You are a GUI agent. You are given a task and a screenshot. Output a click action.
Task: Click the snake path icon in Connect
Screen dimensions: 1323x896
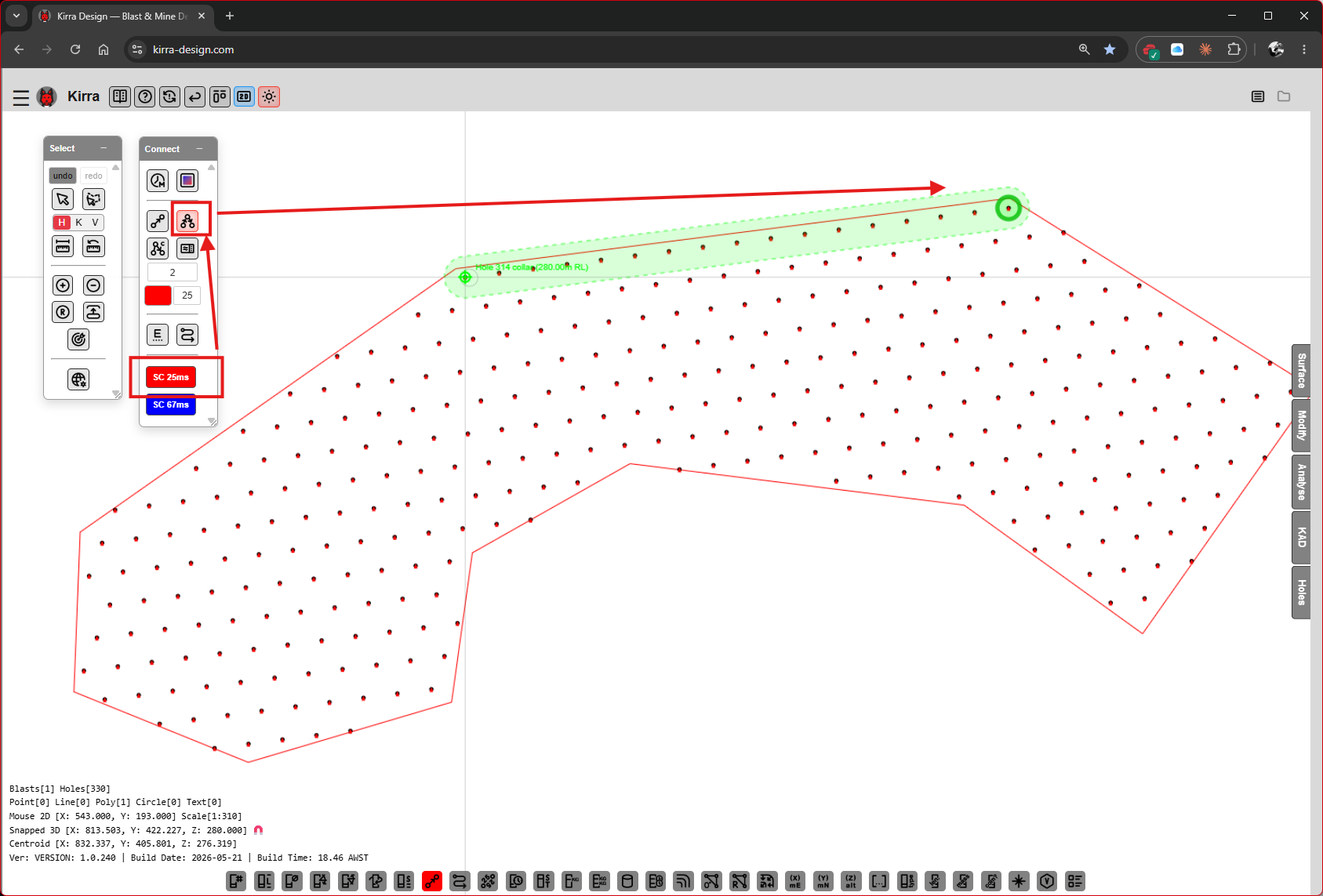[187, 335]
